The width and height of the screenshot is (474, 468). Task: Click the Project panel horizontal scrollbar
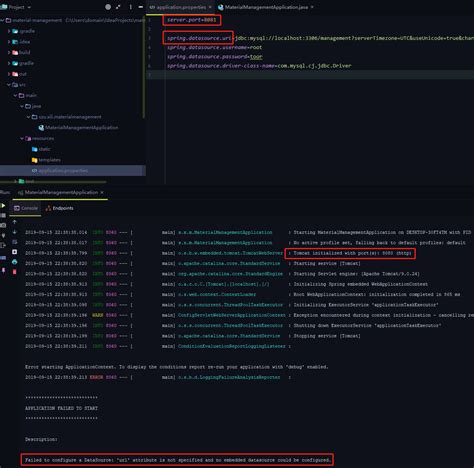click(53, 182)
